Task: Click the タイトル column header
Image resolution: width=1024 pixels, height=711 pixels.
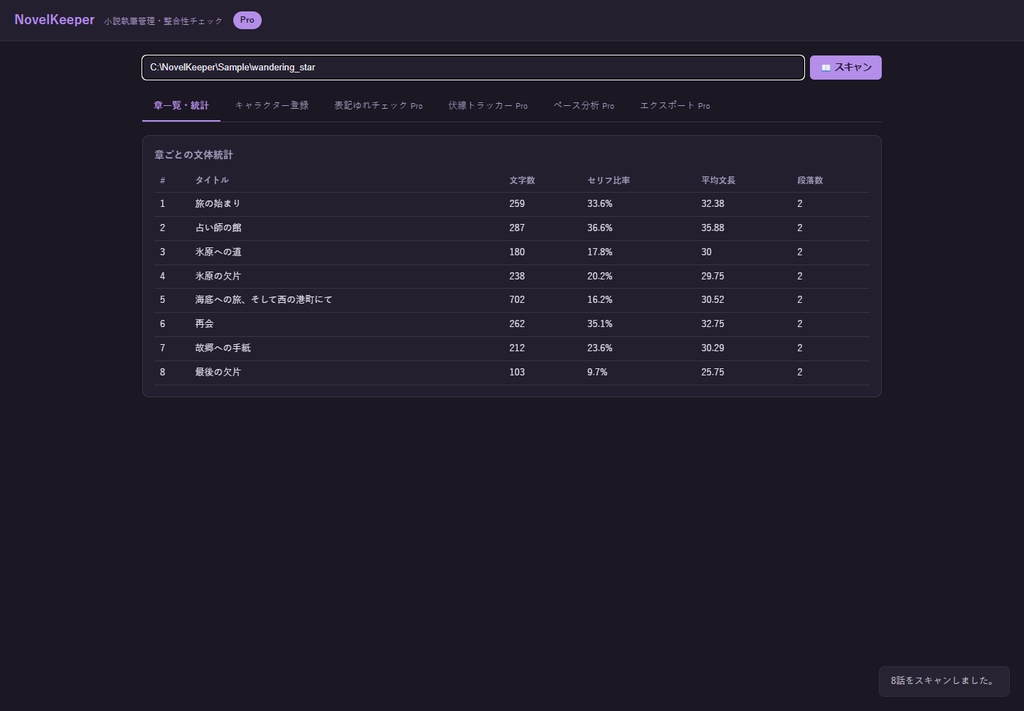Action: pyautogui.click(x=212, y=180)
